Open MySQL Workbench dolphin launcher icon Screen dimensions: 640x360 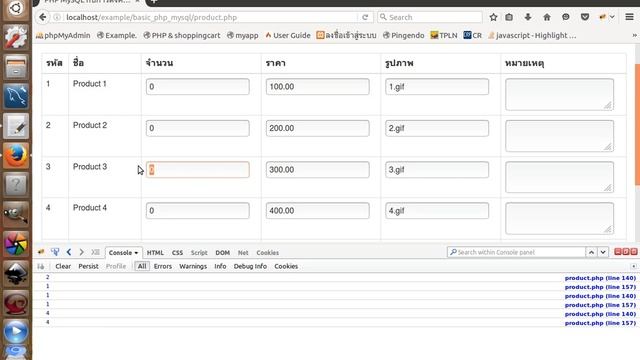coord(16,97)
